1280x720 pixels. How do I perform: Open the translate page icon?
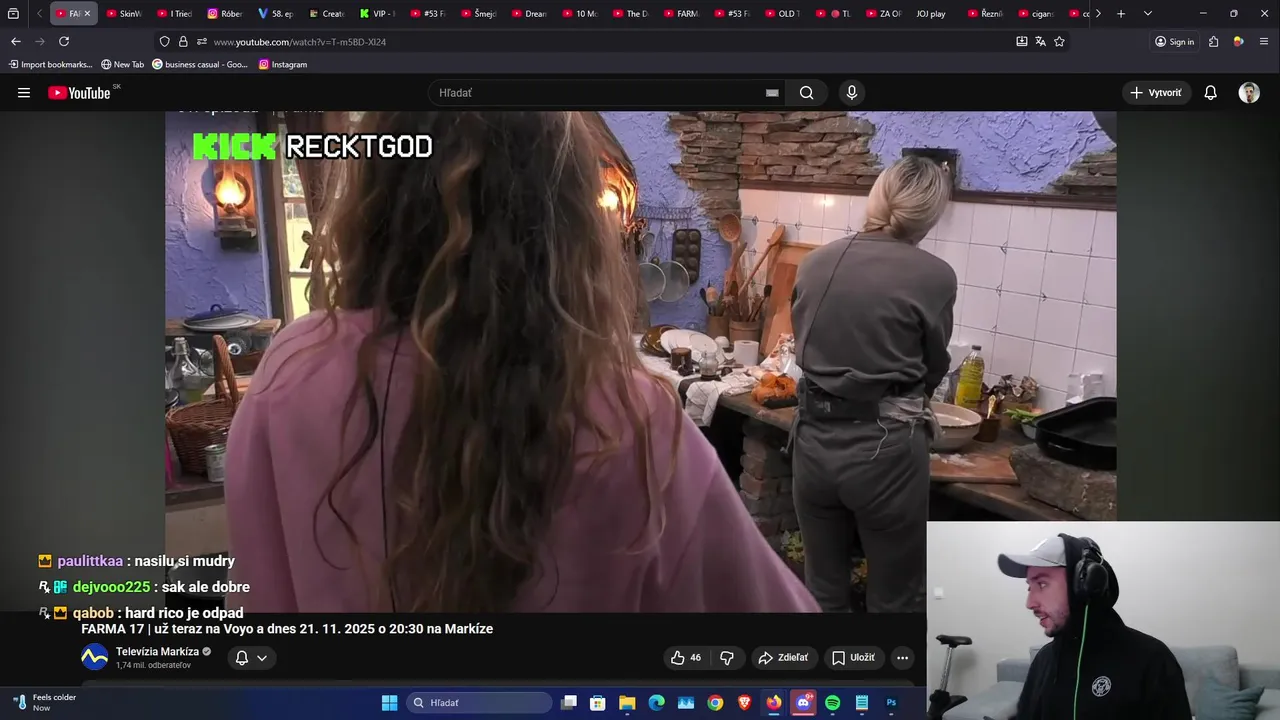pos(1040,41)
